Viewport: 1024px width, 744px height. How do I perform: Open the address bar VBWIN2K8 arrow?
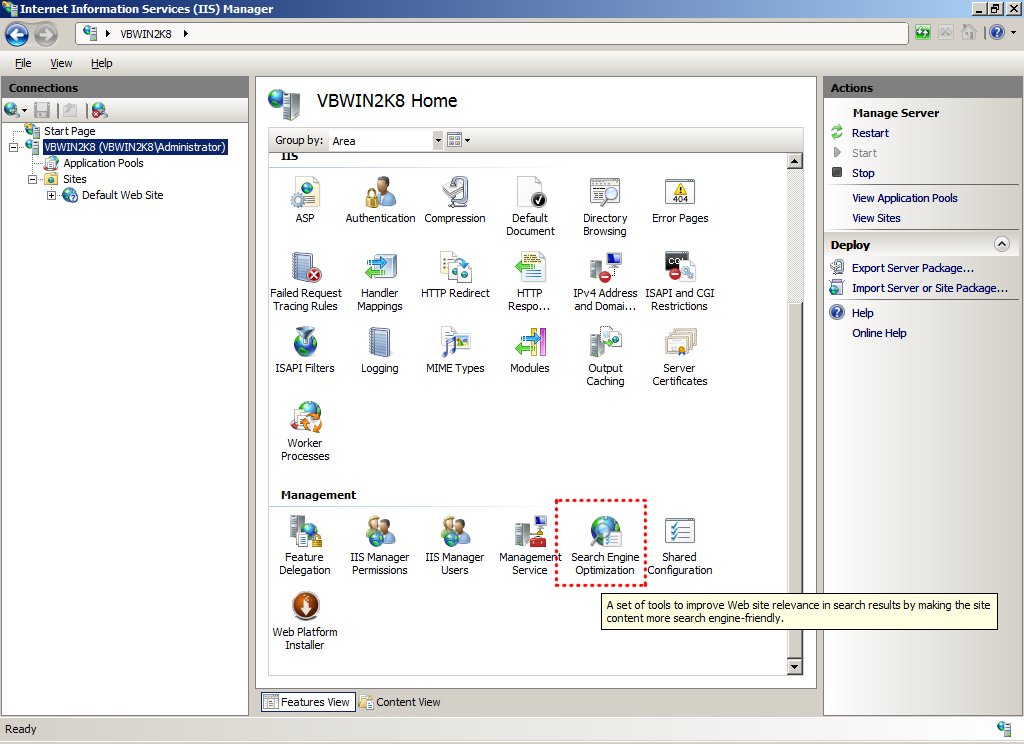tap(186, 34)
